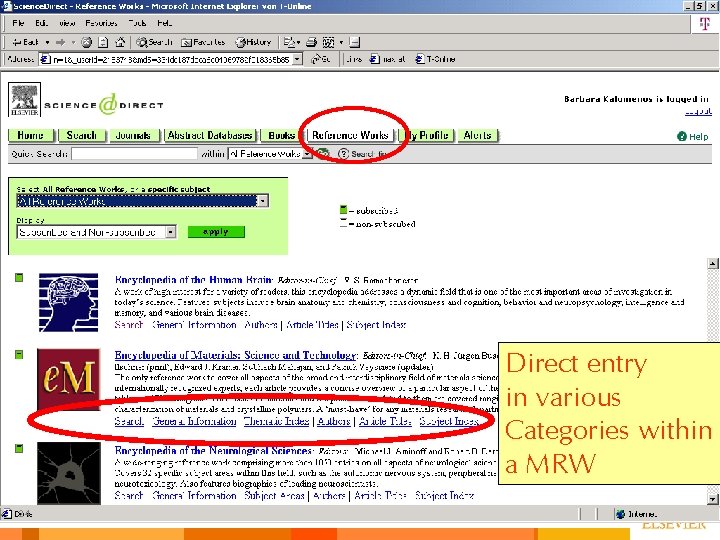
Task: Refresh the page via the Refresh icon
Action: [x=103, y=42]
